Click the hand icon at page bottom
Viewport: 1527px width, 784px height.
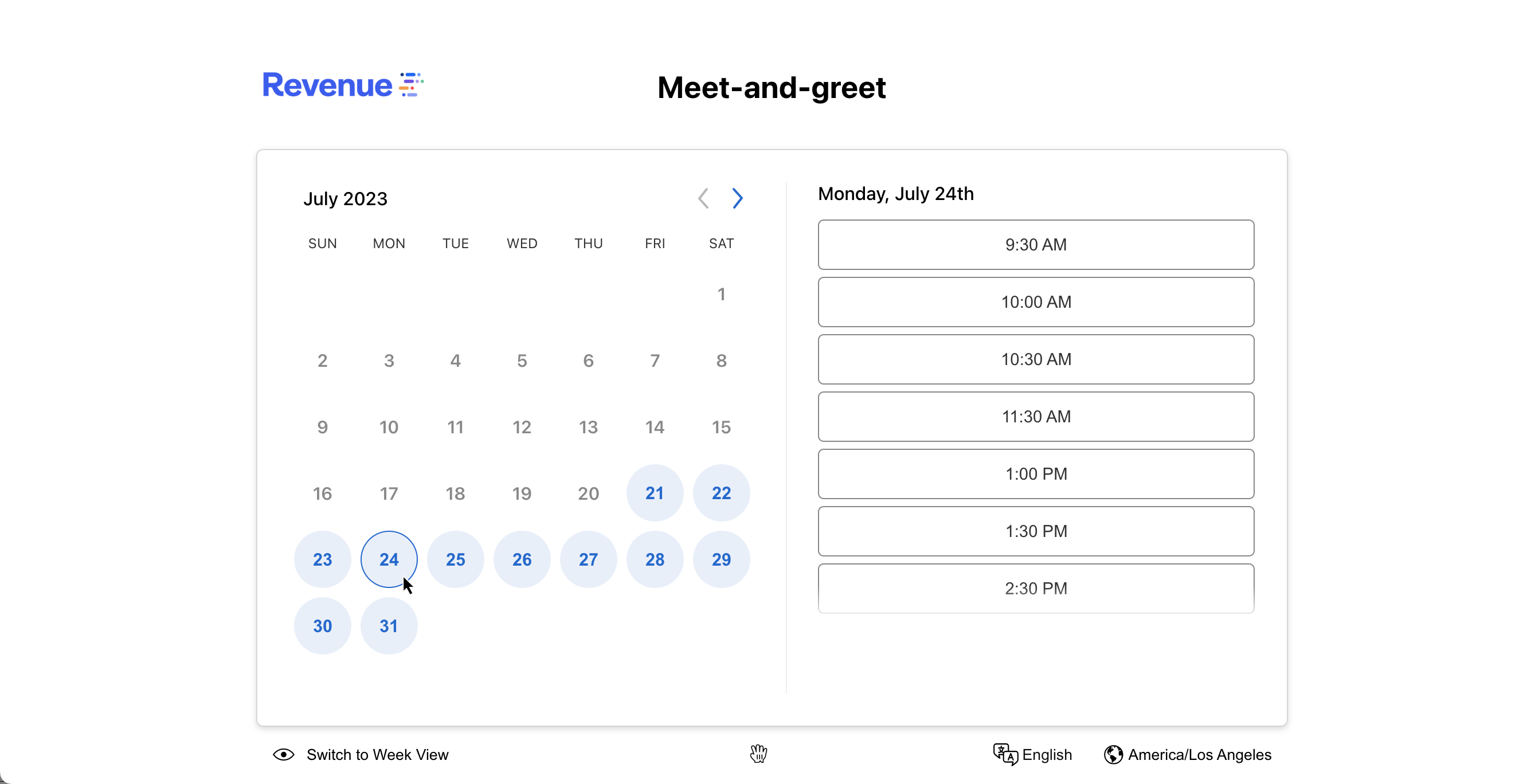tap(758, 754)
